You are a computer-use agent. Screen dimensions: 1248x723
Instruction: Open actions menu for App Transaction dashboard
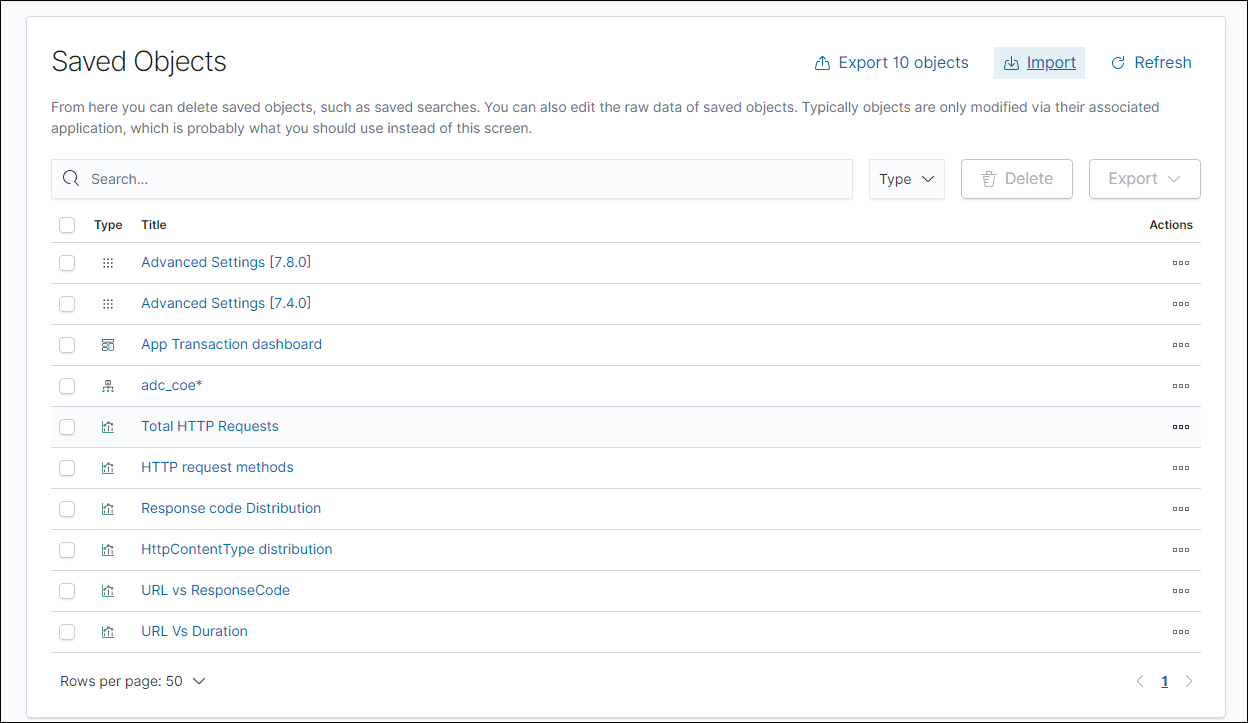pyautogui.click(x=1180, y=345)
